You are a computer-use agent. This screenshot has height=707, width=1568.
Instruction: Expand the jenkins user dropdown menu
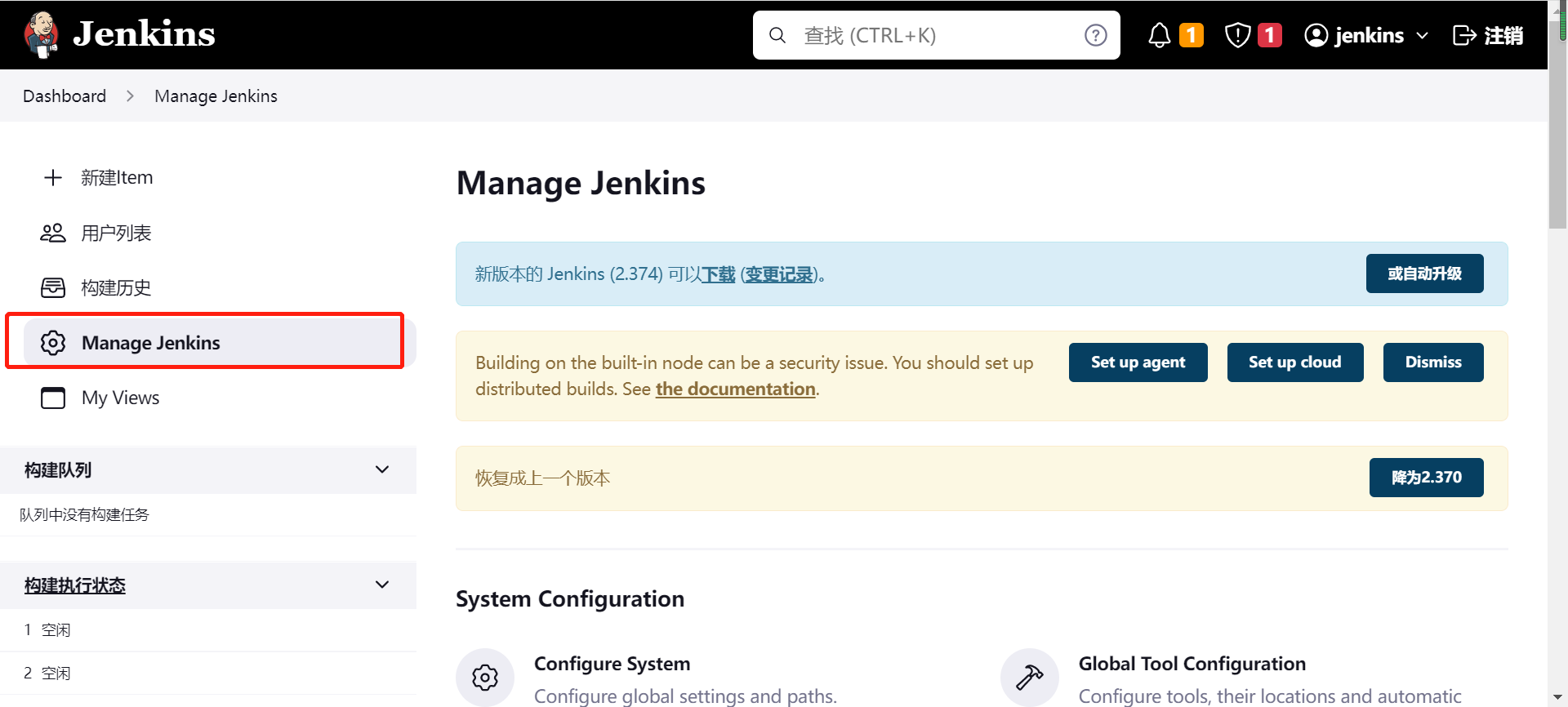point(1422,36)
